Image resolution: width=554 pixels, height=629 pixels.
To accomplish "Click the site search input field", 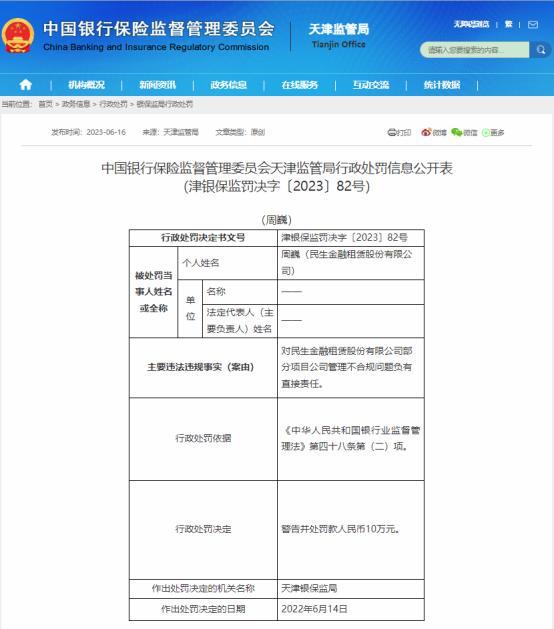I will coord(475,50).
